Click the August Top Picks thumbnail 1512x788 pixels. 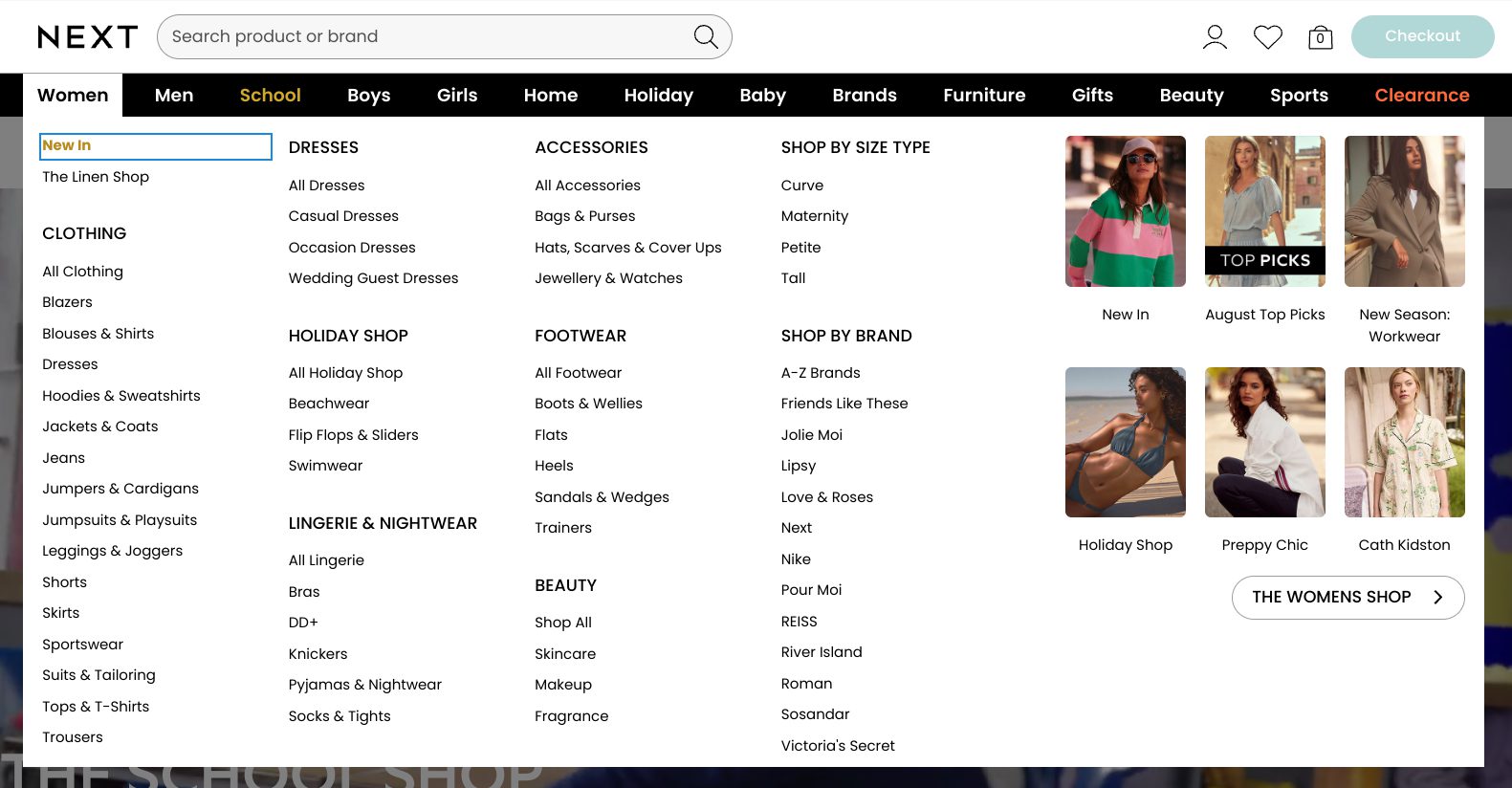pos(1264,211)
